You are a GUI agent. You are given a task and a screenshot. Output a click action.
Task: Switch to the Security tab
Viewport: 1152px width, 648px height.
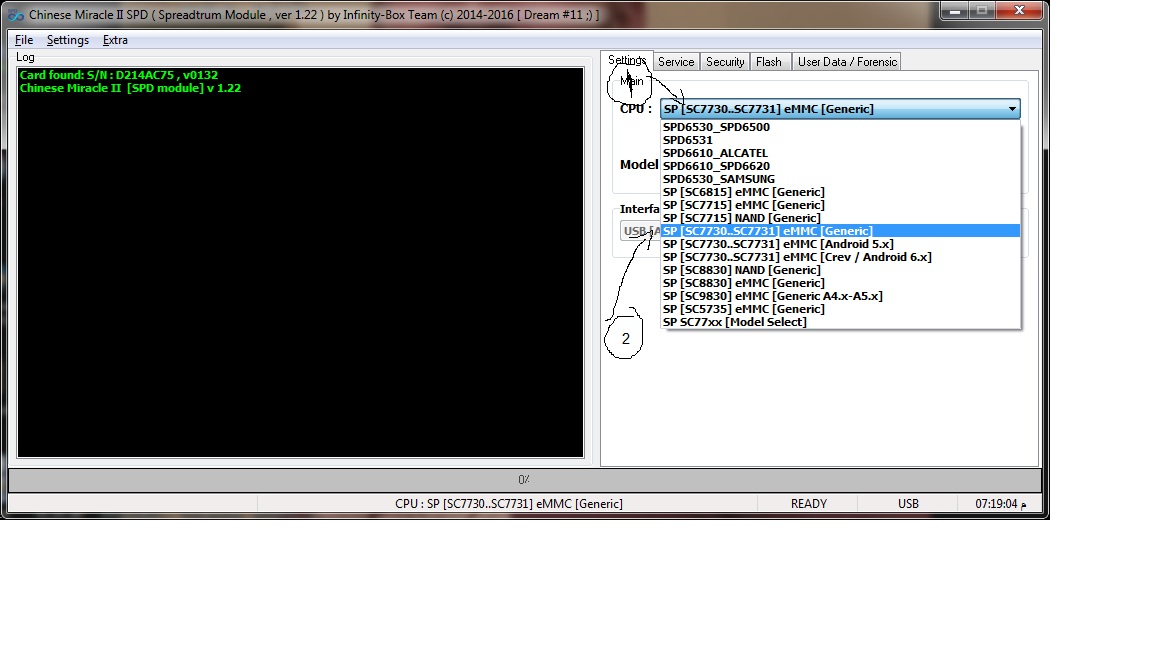pos(725,62)
